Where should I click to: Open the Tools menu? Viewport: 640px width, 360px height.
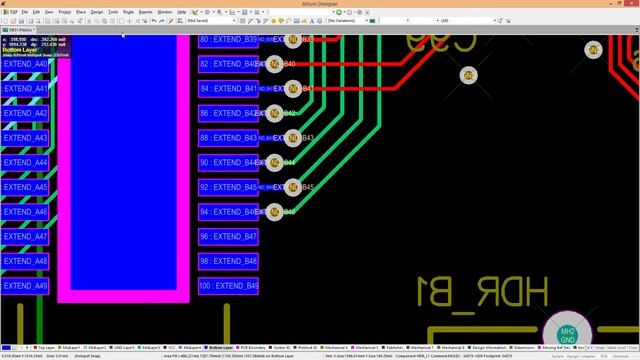113,12
